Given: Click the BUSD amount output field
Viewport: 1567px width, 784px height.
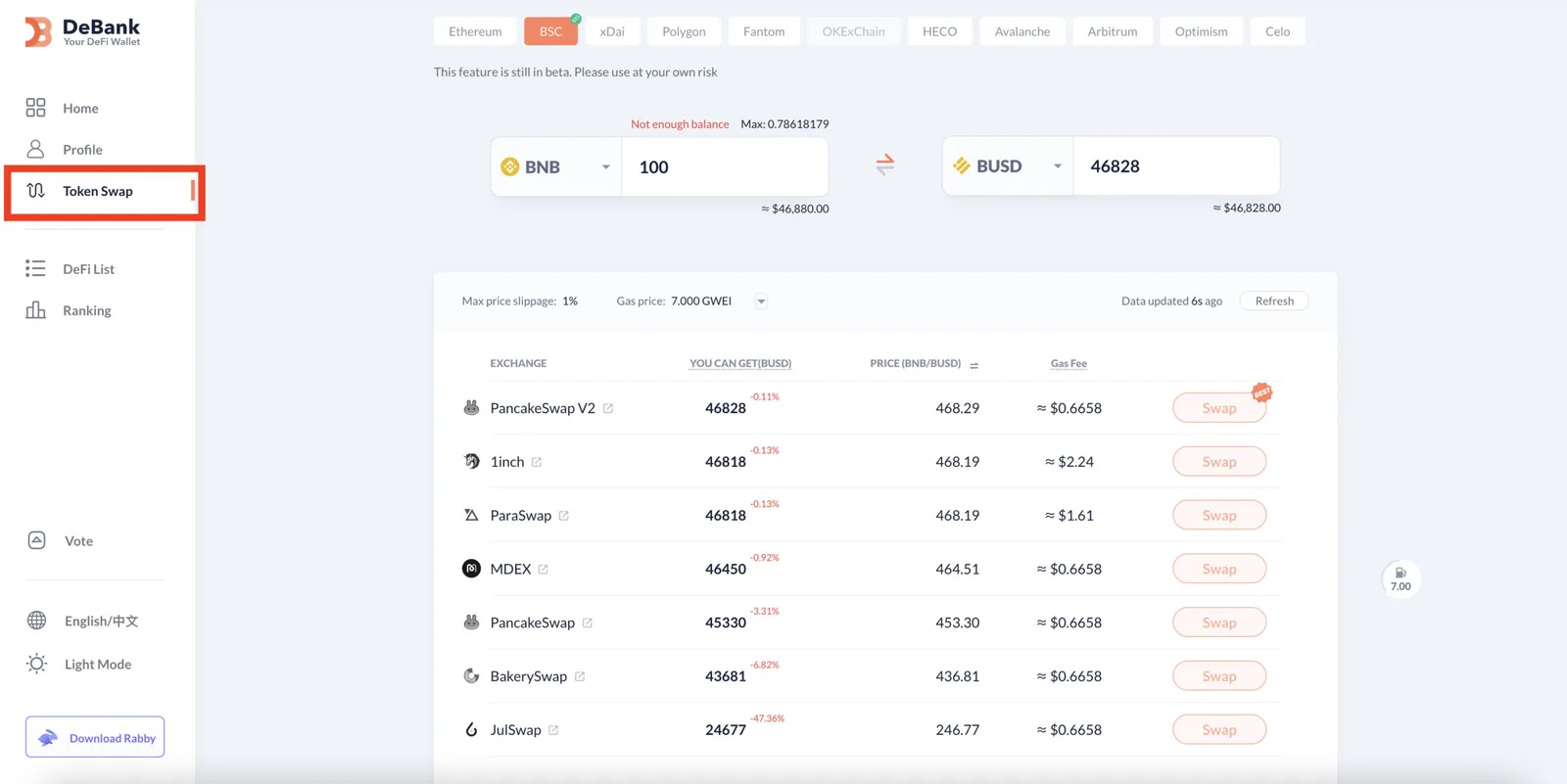Looking at the screenshot, I should (1176, 166).
